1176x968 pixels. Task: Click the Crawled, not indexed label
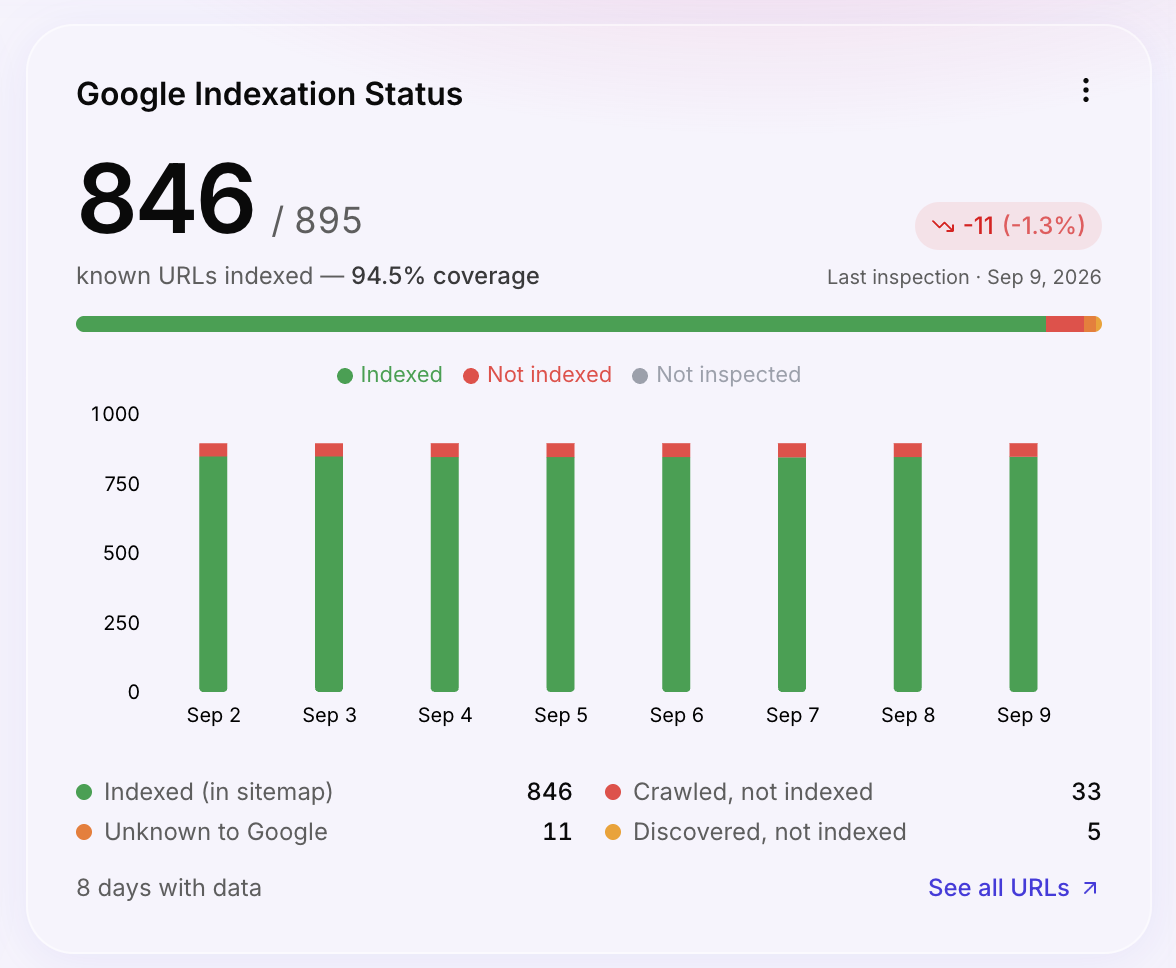(753, 792)
